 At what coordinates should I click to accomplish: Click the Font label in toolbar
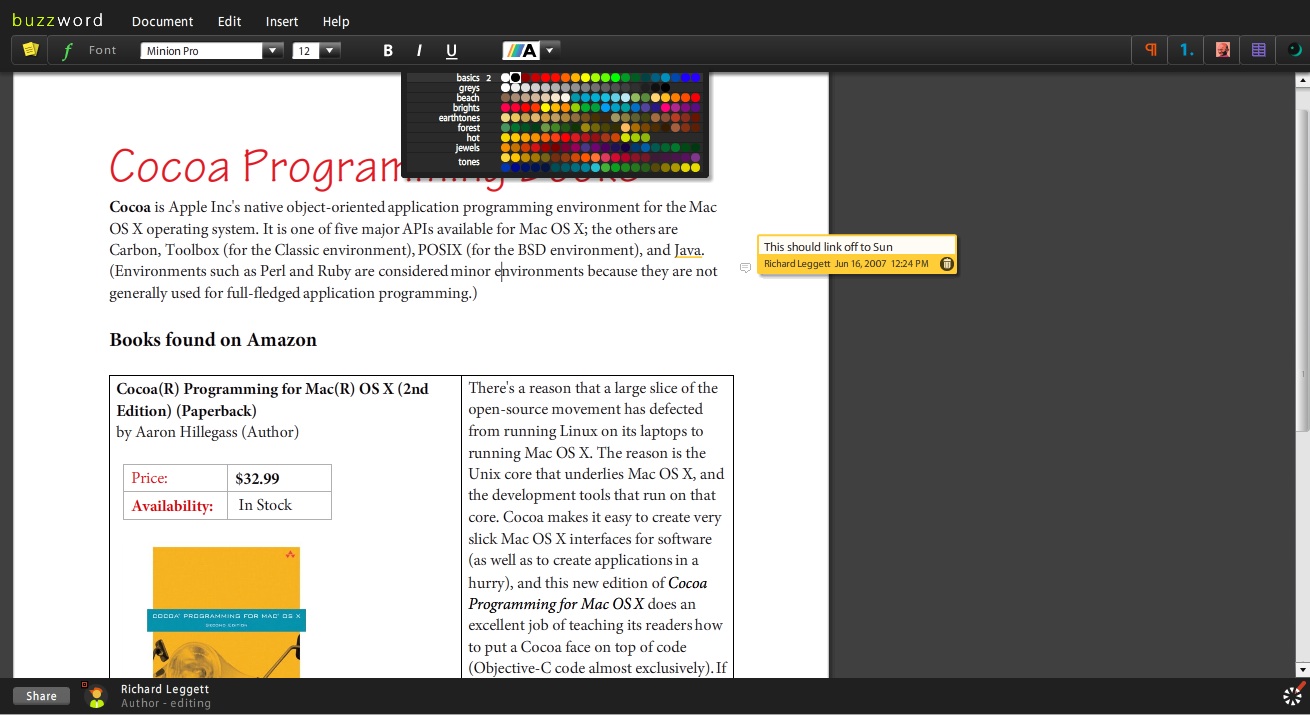tap(102, 50)
